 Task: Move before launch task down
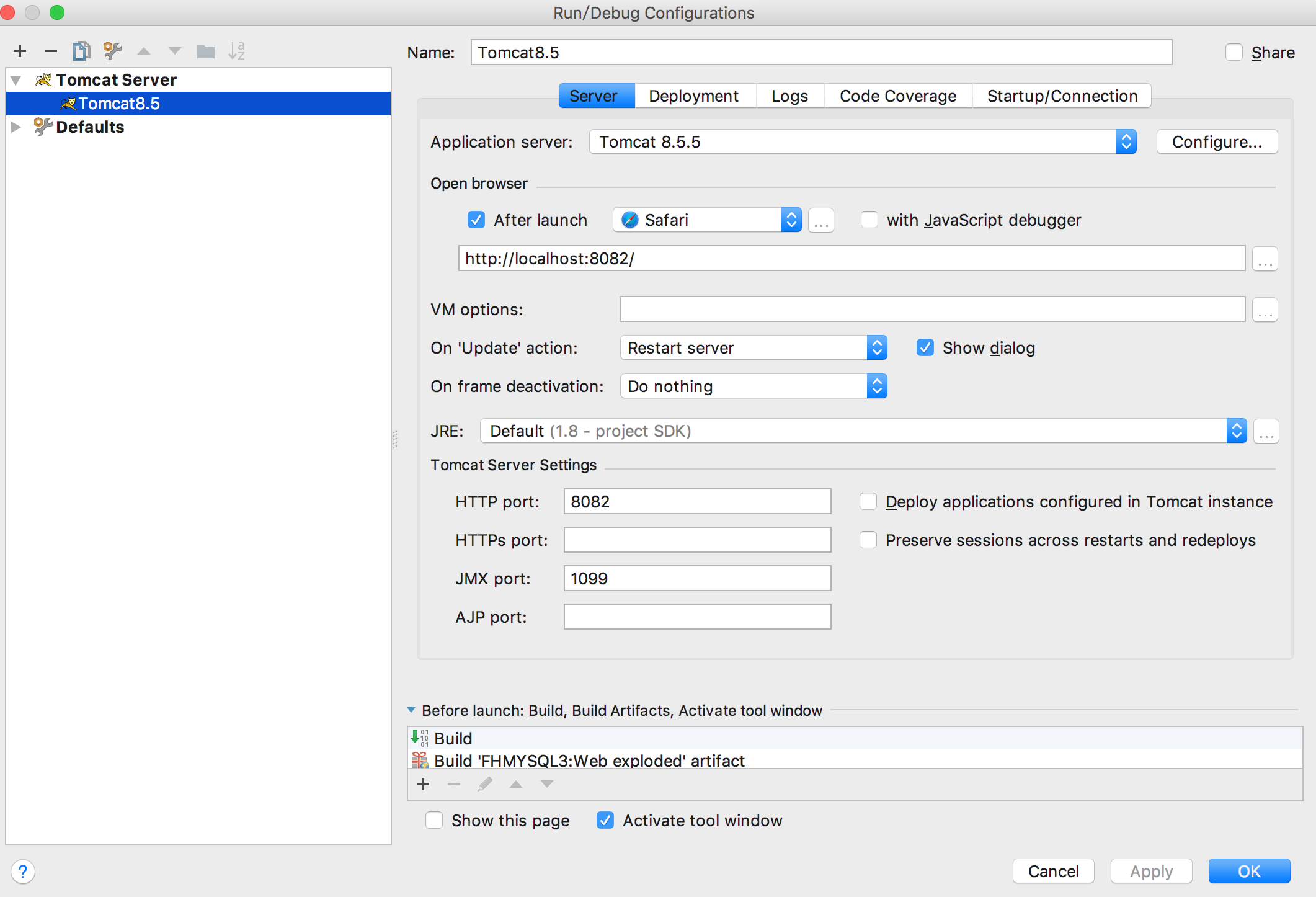click(547, 784)
